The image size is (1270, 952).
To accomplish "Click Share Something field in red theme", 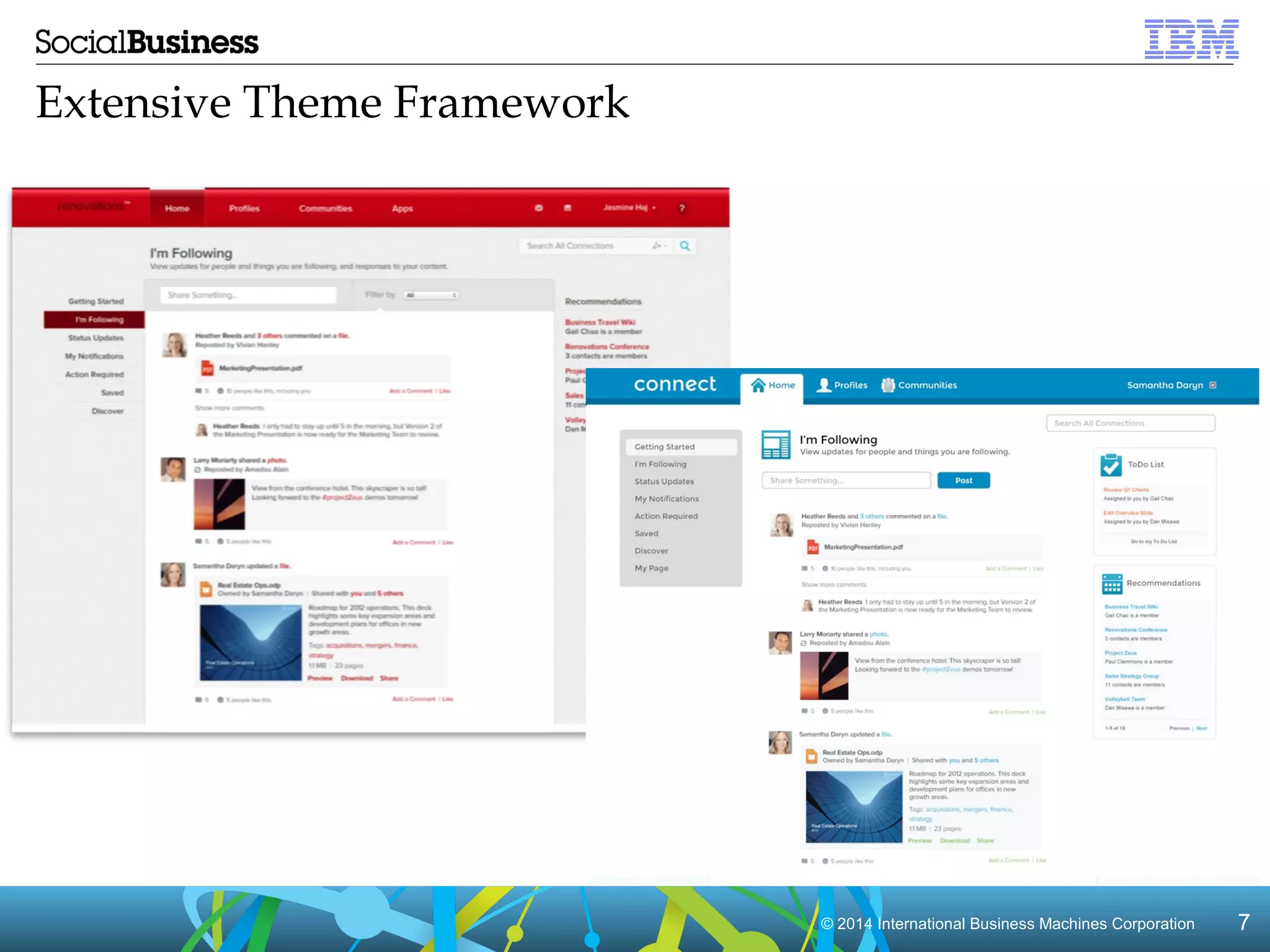I will (248, 295).
